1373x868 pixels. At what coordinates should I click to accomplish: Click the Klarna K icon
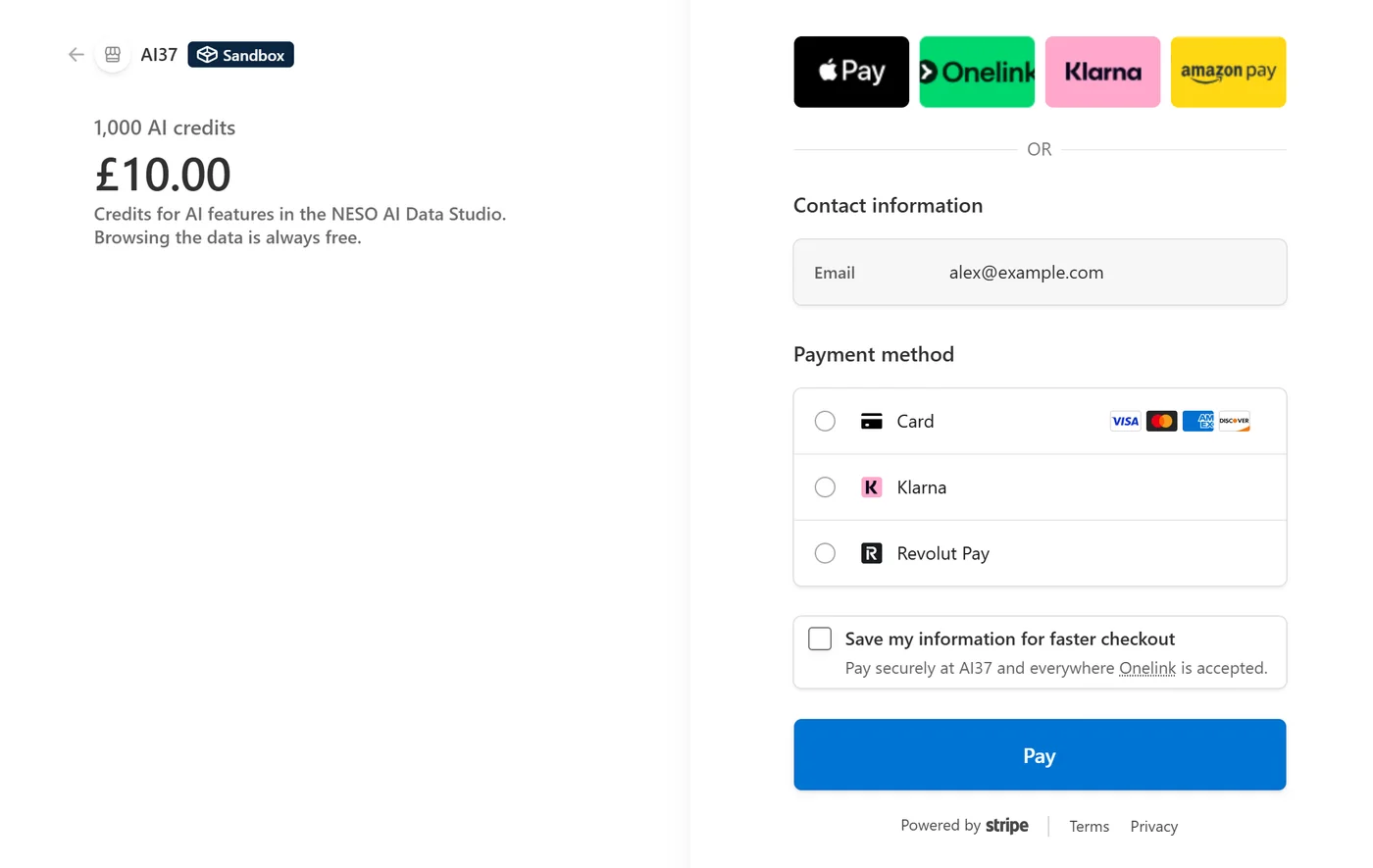[871, 487]
